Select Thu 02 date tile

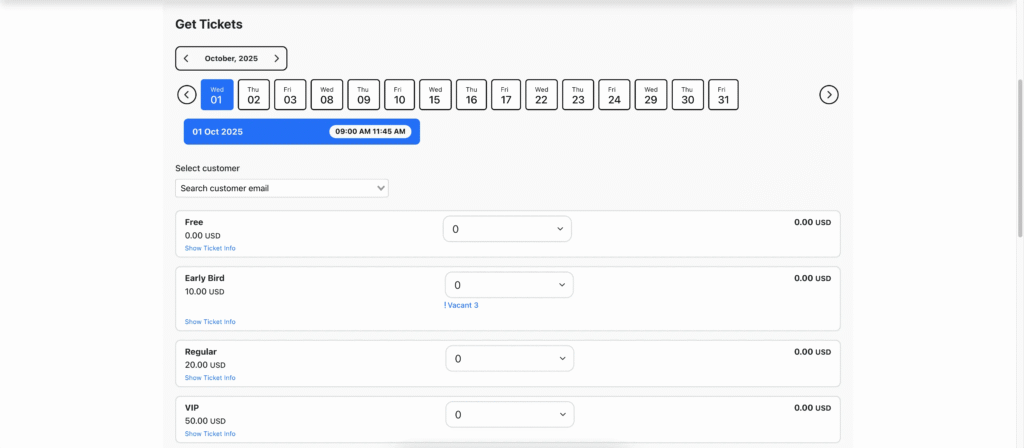[x=254, y=95]
